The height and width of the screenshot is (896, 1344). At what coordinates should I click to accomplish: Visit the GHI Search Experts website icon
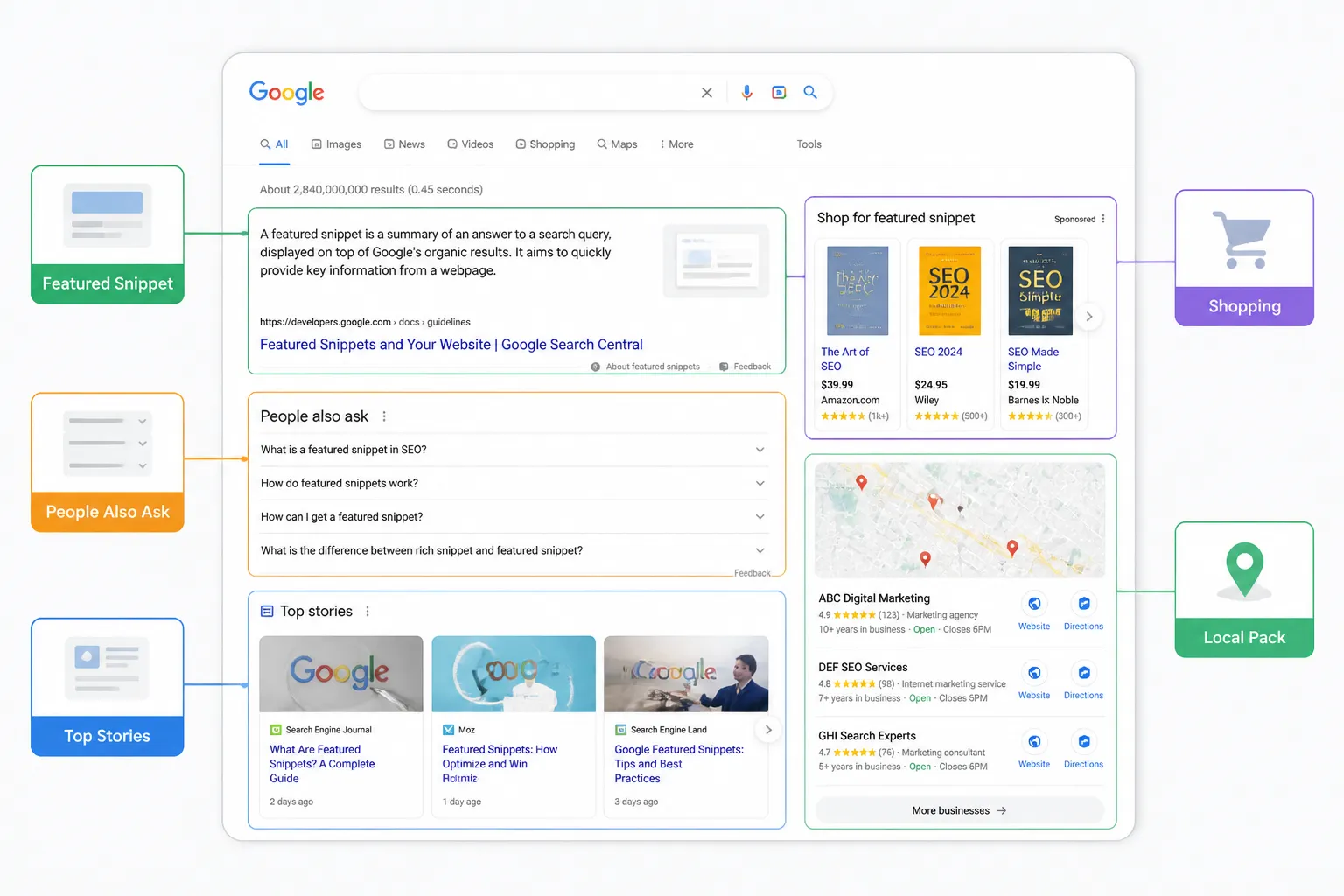(x=1034, y=742)
